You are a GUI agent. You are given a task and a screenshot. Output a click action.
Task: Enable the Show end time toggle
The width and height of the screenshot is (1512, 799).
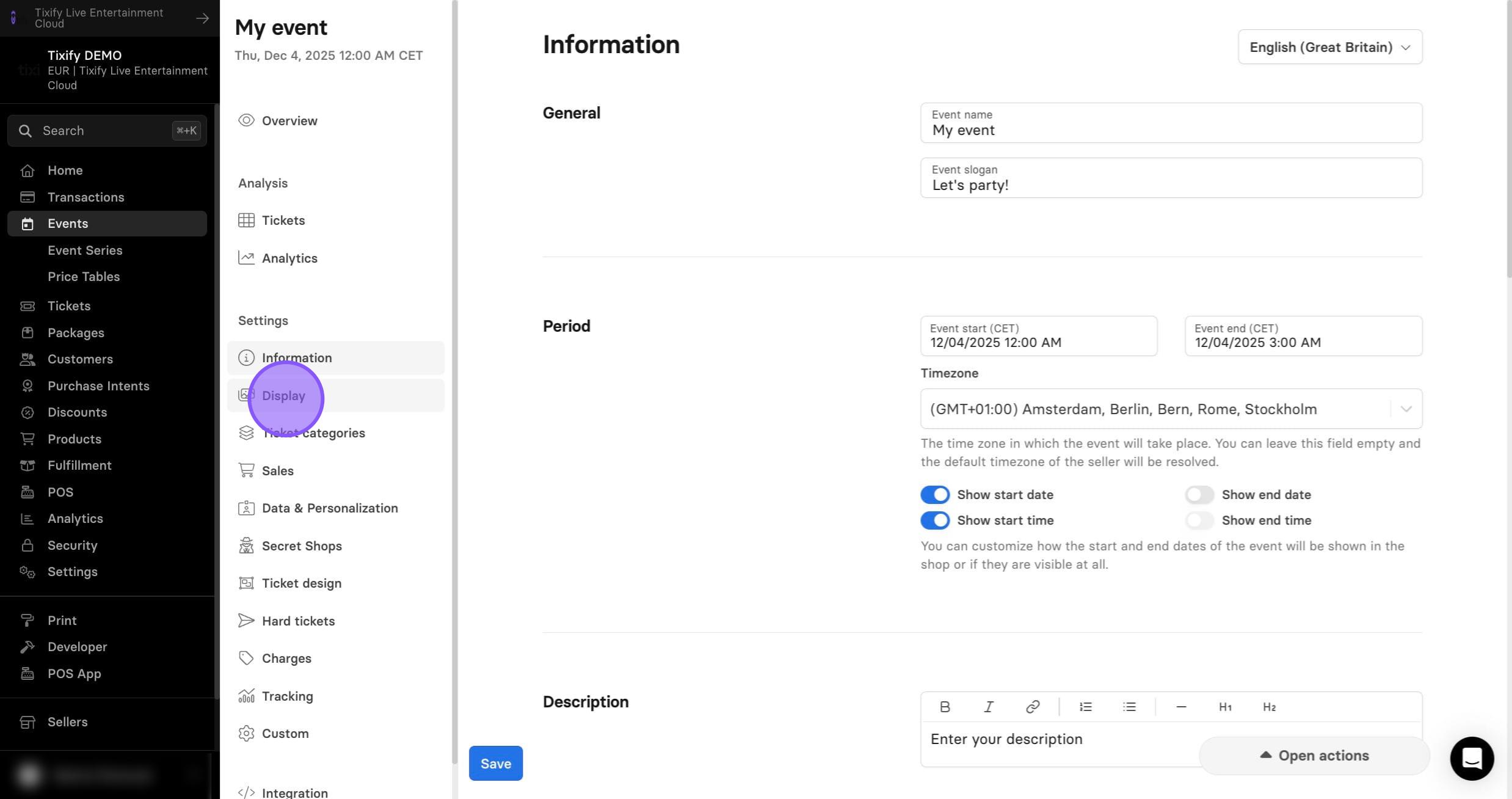coord(1199,520)
